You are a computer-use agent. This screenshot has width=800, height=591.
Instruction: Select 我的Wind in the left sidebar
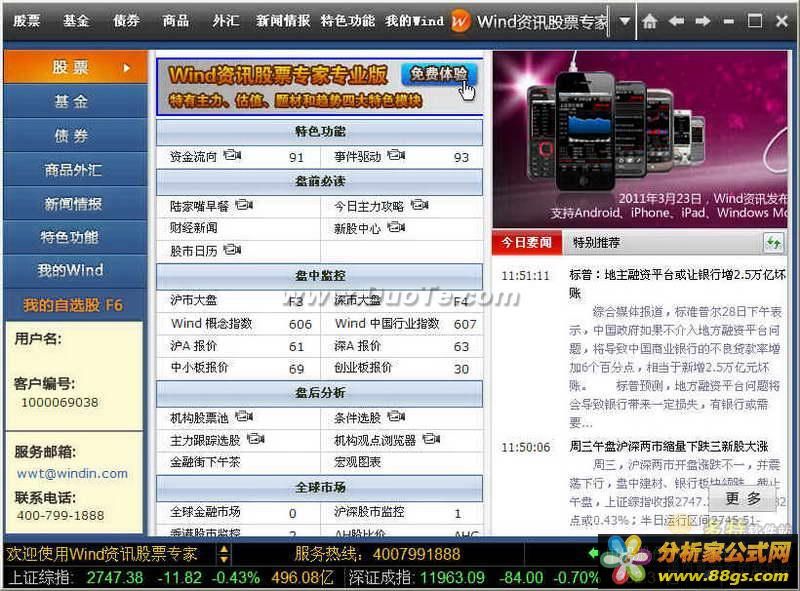pyautogui.click(x=76, y=270)
